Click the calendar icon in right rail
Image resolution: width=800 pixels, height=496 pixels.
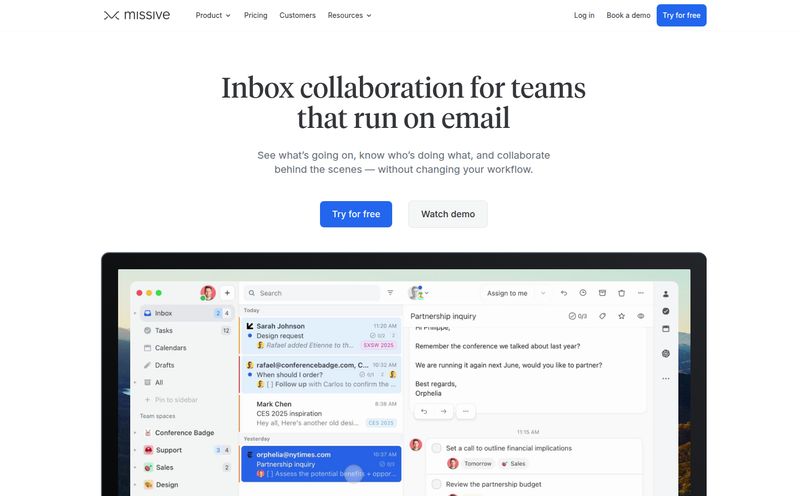pyautogui.click(x=666, y=329)
